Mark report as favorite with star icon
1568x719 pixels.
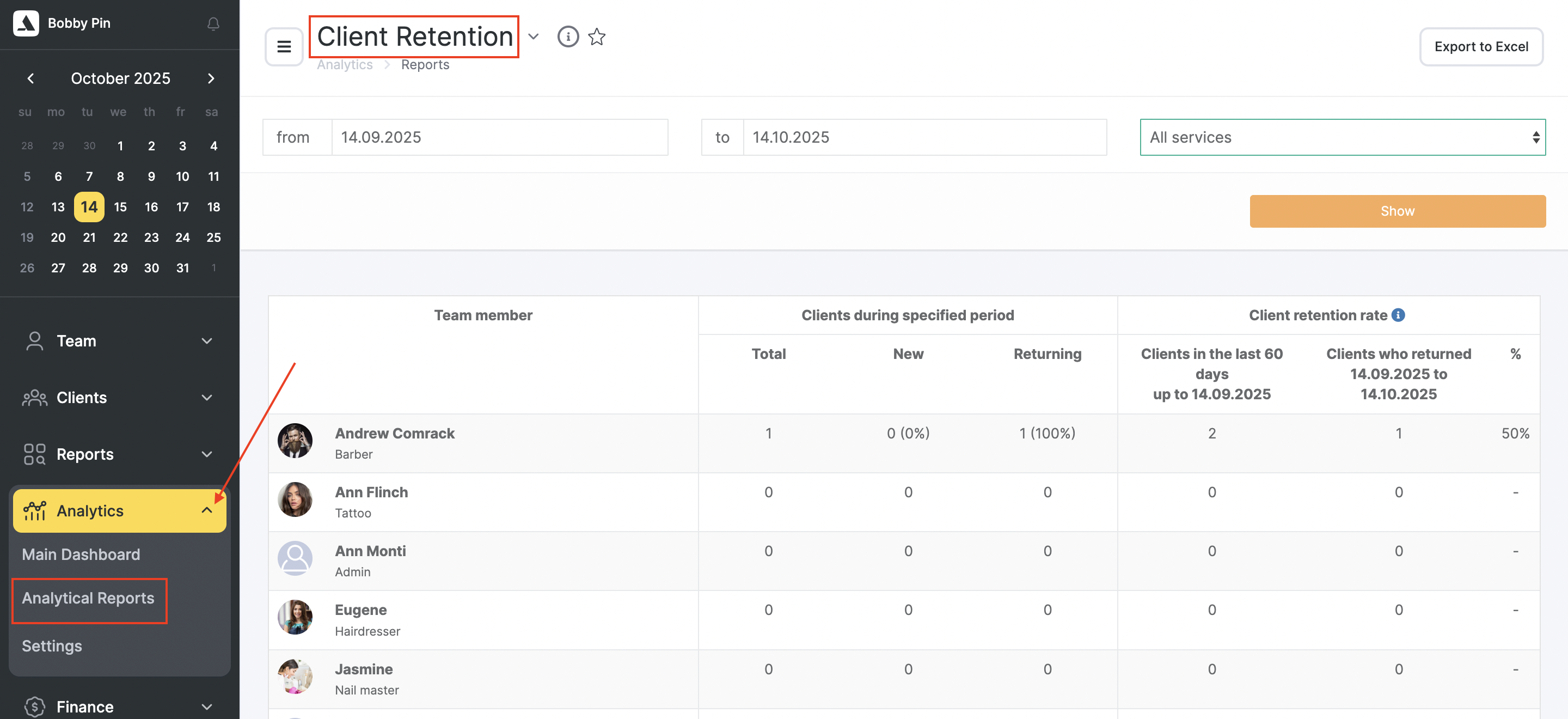tap(597, 37)
